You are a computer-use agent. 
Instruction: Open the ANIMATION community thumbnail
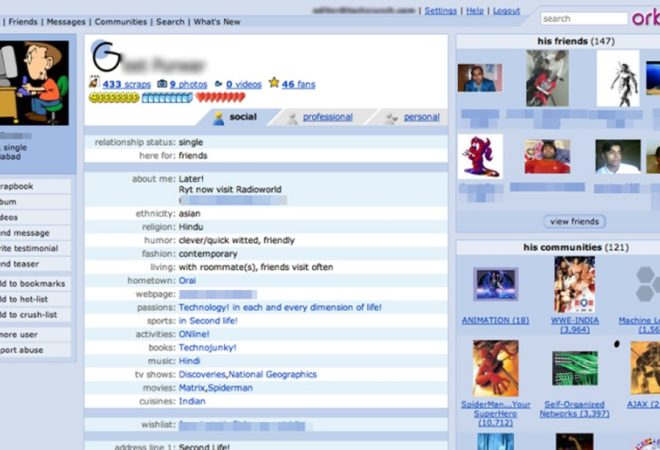tap(496, 284)
